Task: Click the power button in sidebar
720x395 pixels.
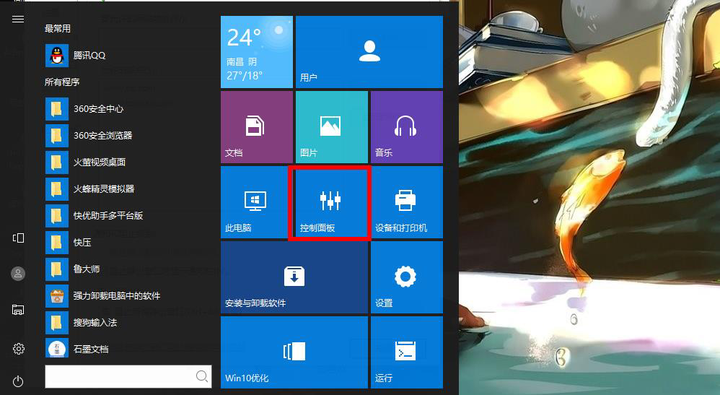Action: coord(18,381)
